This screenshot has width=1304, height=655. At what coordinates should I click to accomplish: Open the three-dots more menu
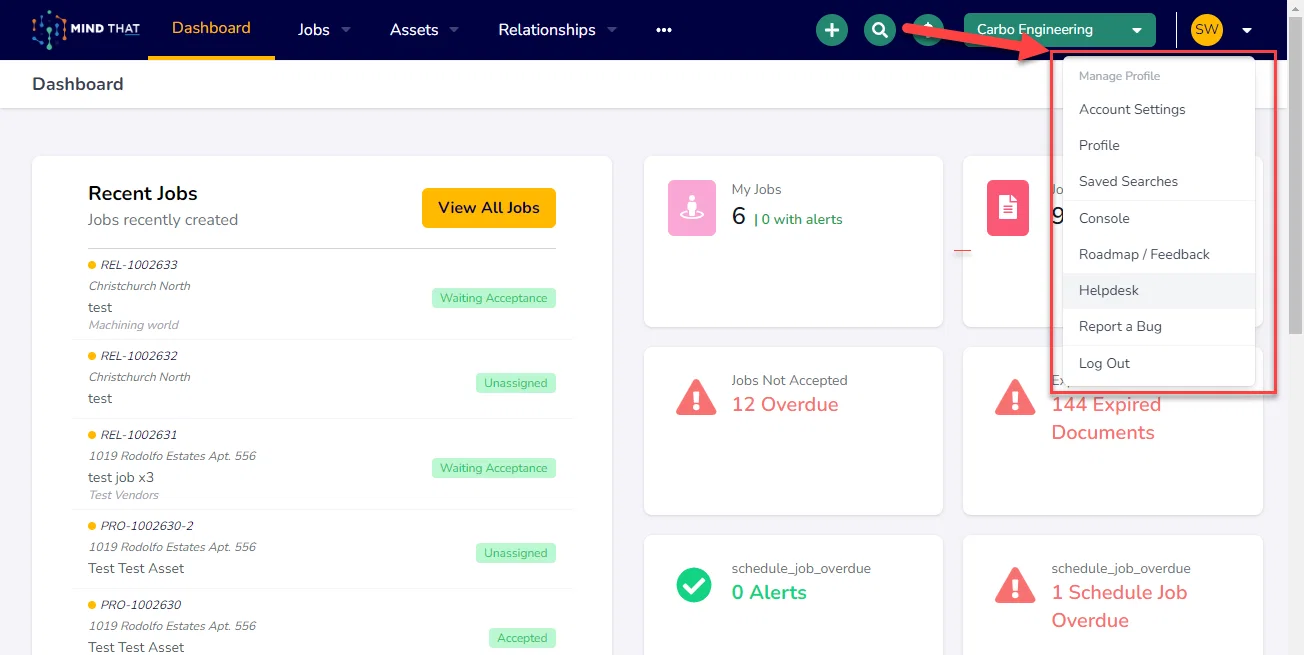664,30
